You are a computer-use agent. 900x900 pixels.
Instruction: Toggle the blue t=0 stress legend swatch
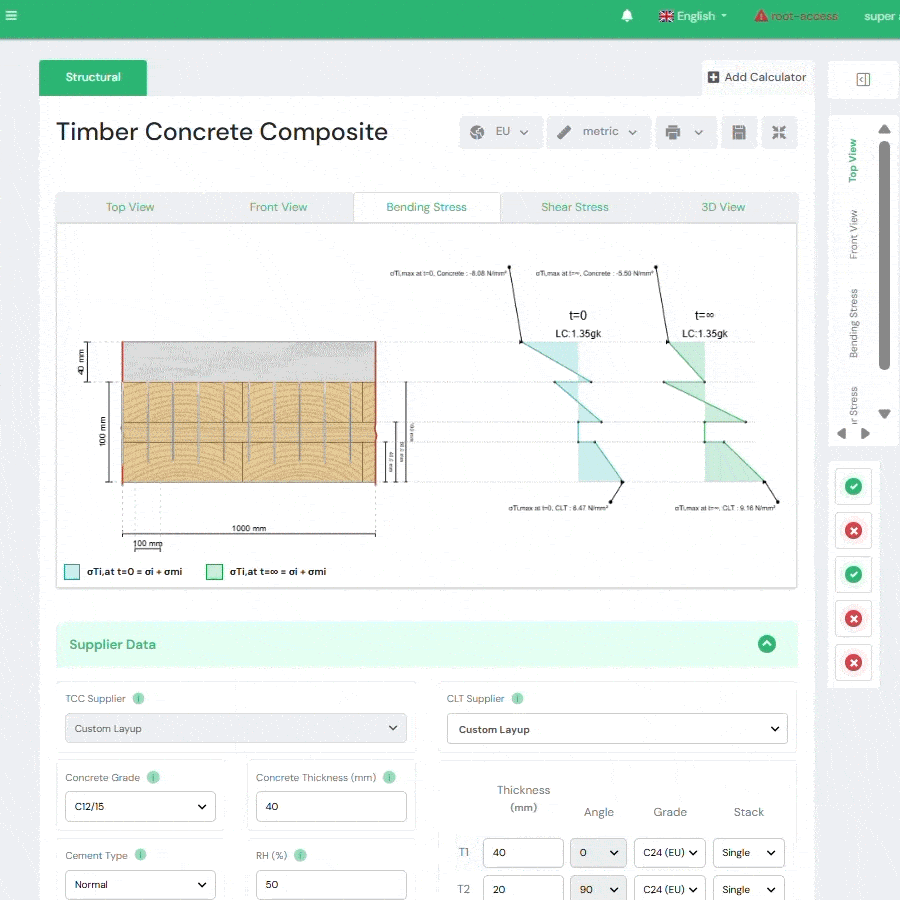tap(72, 572)
